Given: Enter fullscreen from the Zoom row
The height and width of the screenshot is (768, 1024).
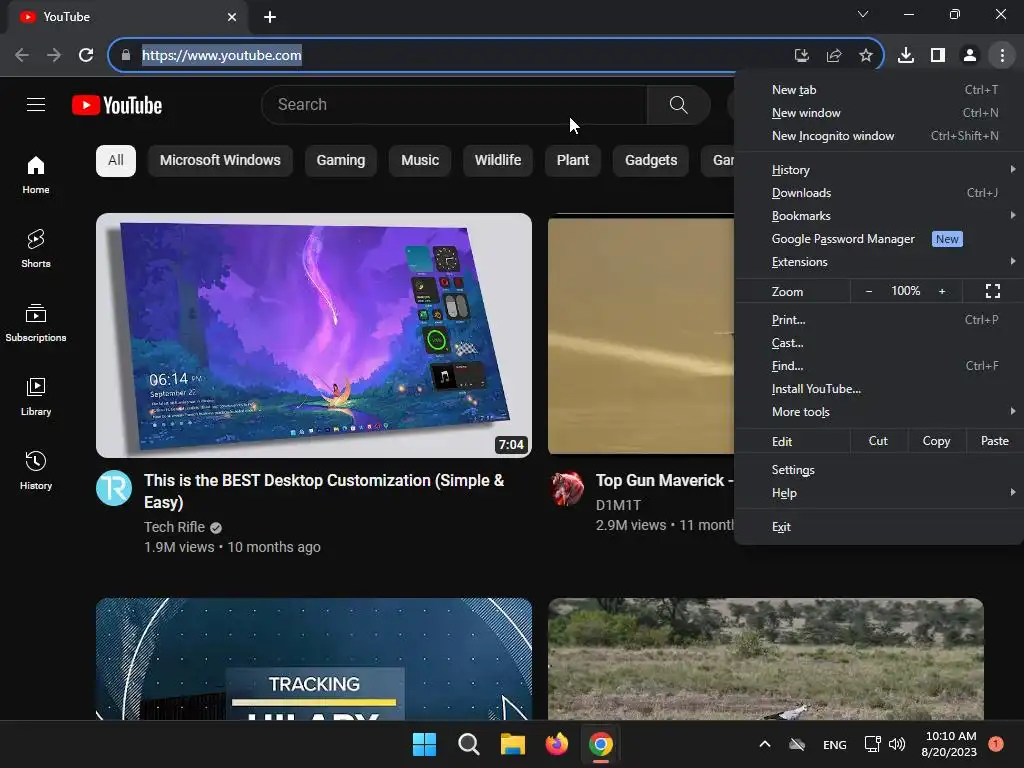Looking at the screenshot, I should (x=993, y=291).
